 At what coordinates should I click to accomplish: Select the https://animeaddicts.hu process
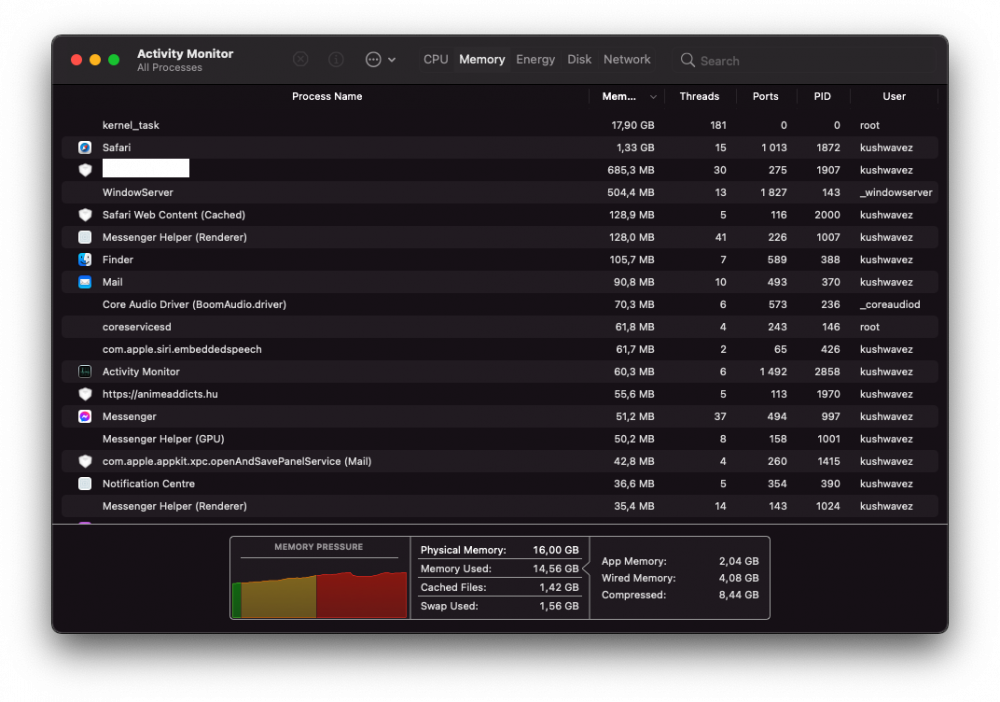point(160,394)
